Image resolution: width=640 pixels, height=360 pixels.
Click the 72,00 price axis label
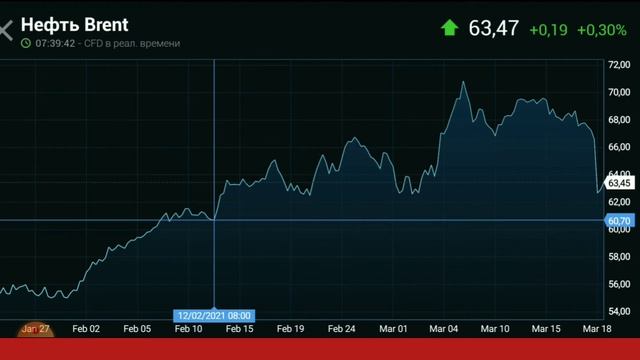tap(619, 64)
